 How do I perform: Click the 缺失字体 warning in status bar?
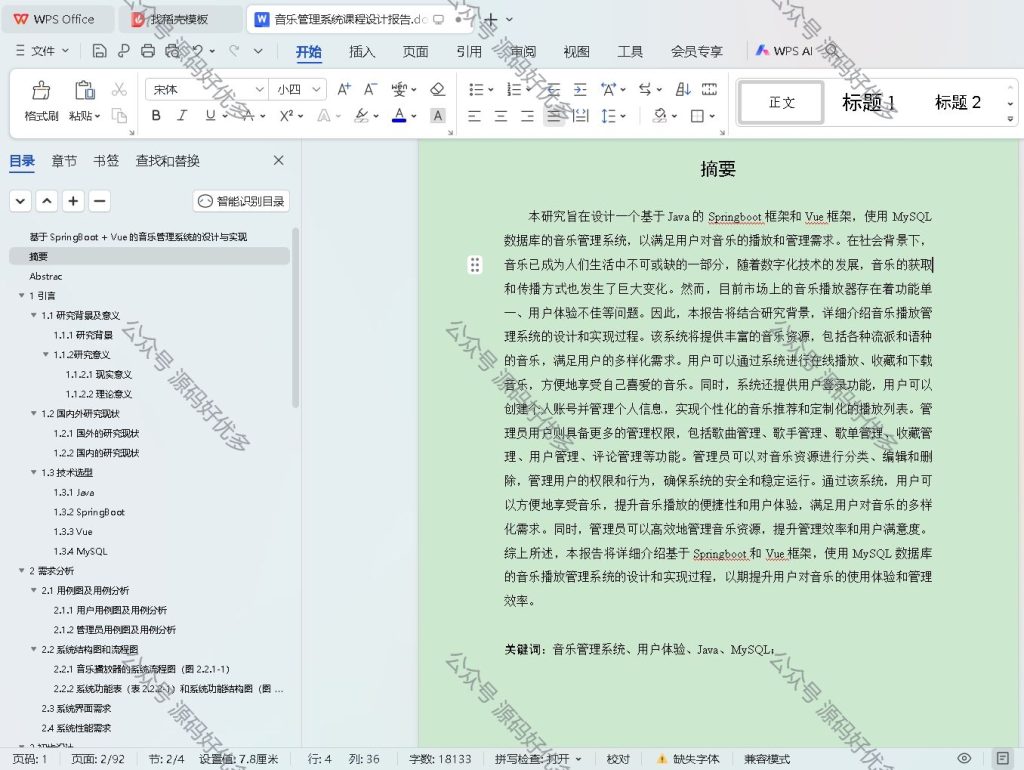coord(688,759)
